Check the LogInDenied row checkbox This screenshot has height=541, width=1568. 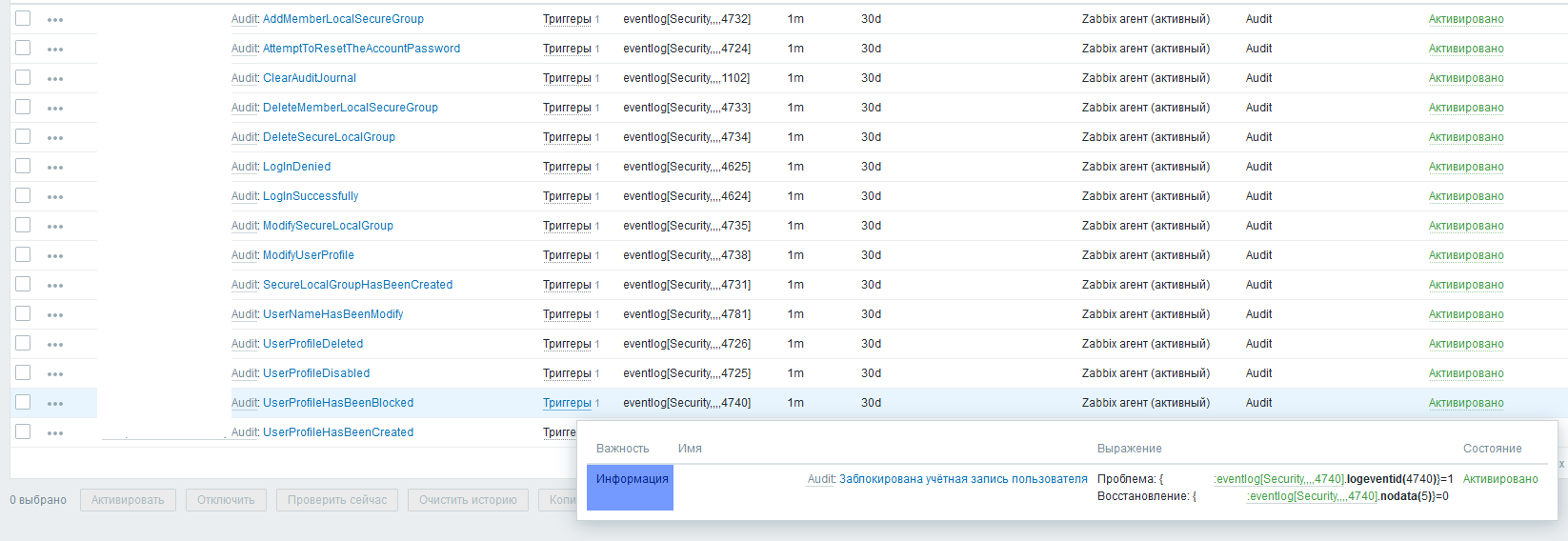coord(23,166)
